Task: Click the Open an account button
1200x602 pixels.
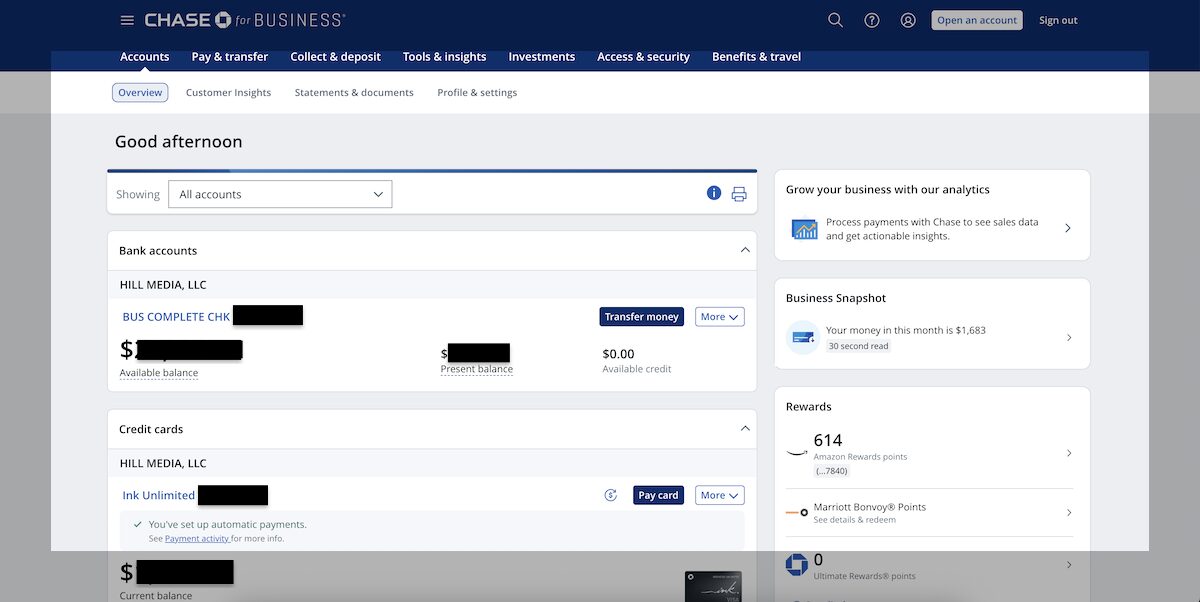Action: pos(977,20)
